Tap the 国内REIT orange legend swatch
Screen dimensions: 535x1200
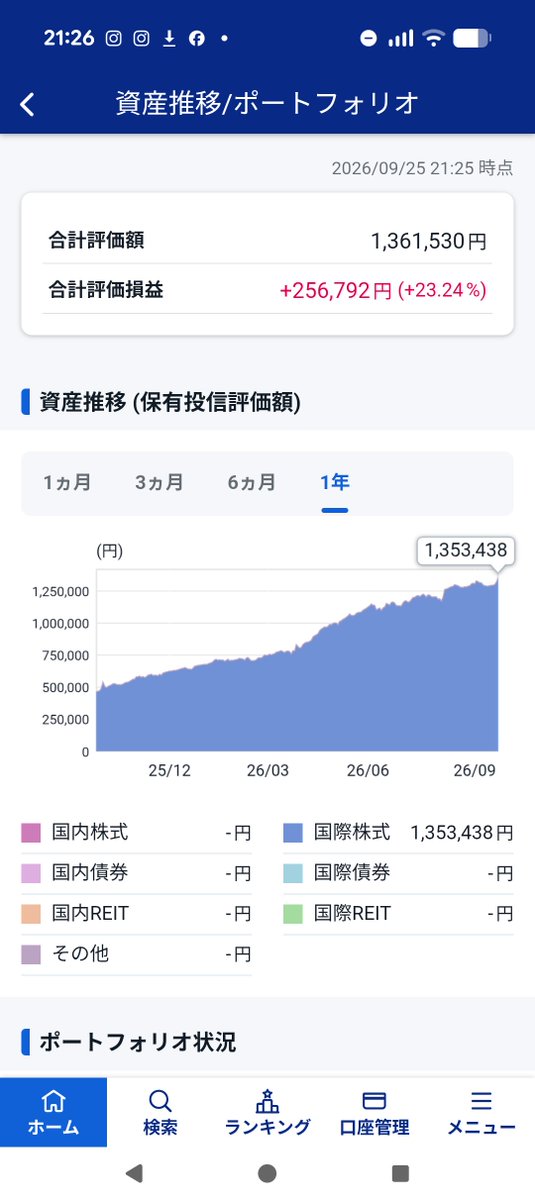pyautogui.click(x=31, y=914)
